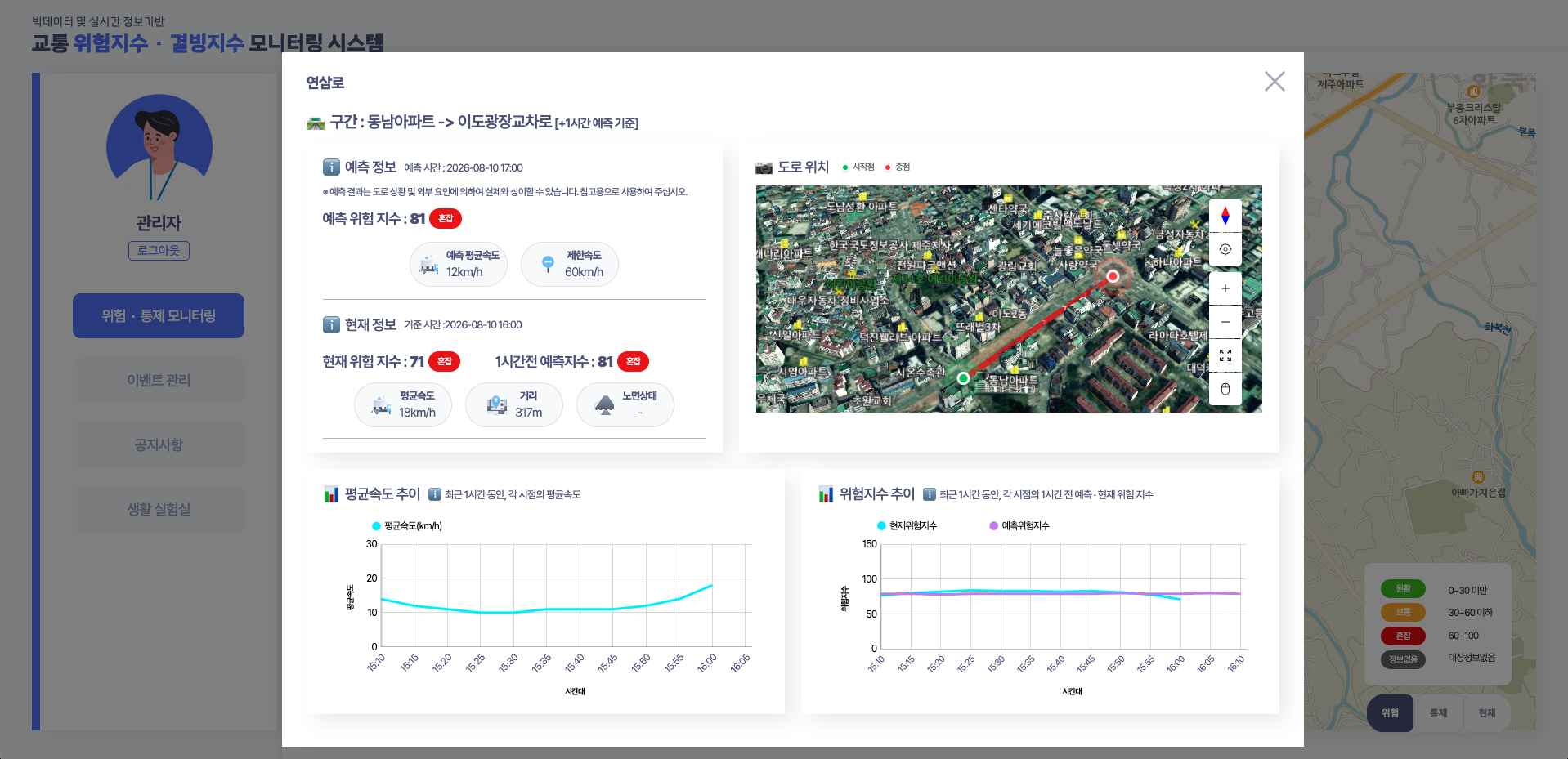Click the 구간 : 동남아파트 -> 이도광장교차로 heading
The width and height of the screenshot is (1568, 759).
tap(441, 122)
